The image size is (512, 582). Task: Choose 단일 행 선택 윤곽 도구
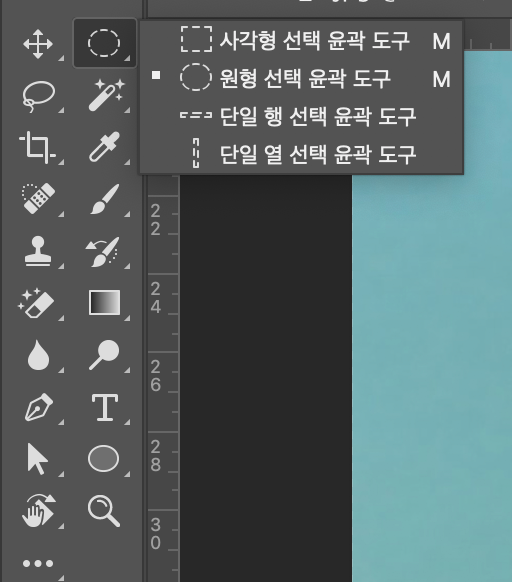coord(301,116)
